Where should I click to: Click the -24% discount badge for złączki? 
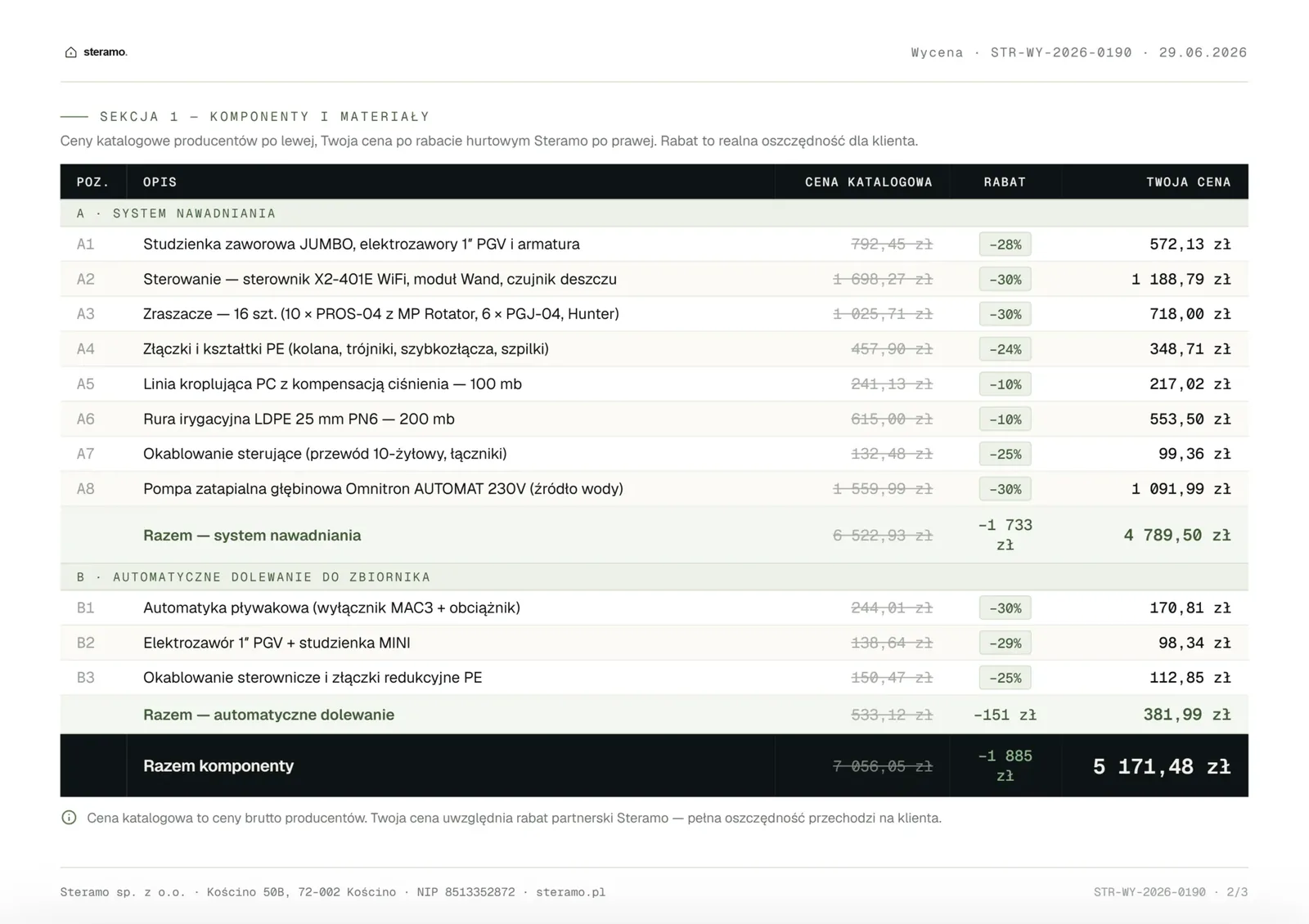click(x=1005, y=349)
